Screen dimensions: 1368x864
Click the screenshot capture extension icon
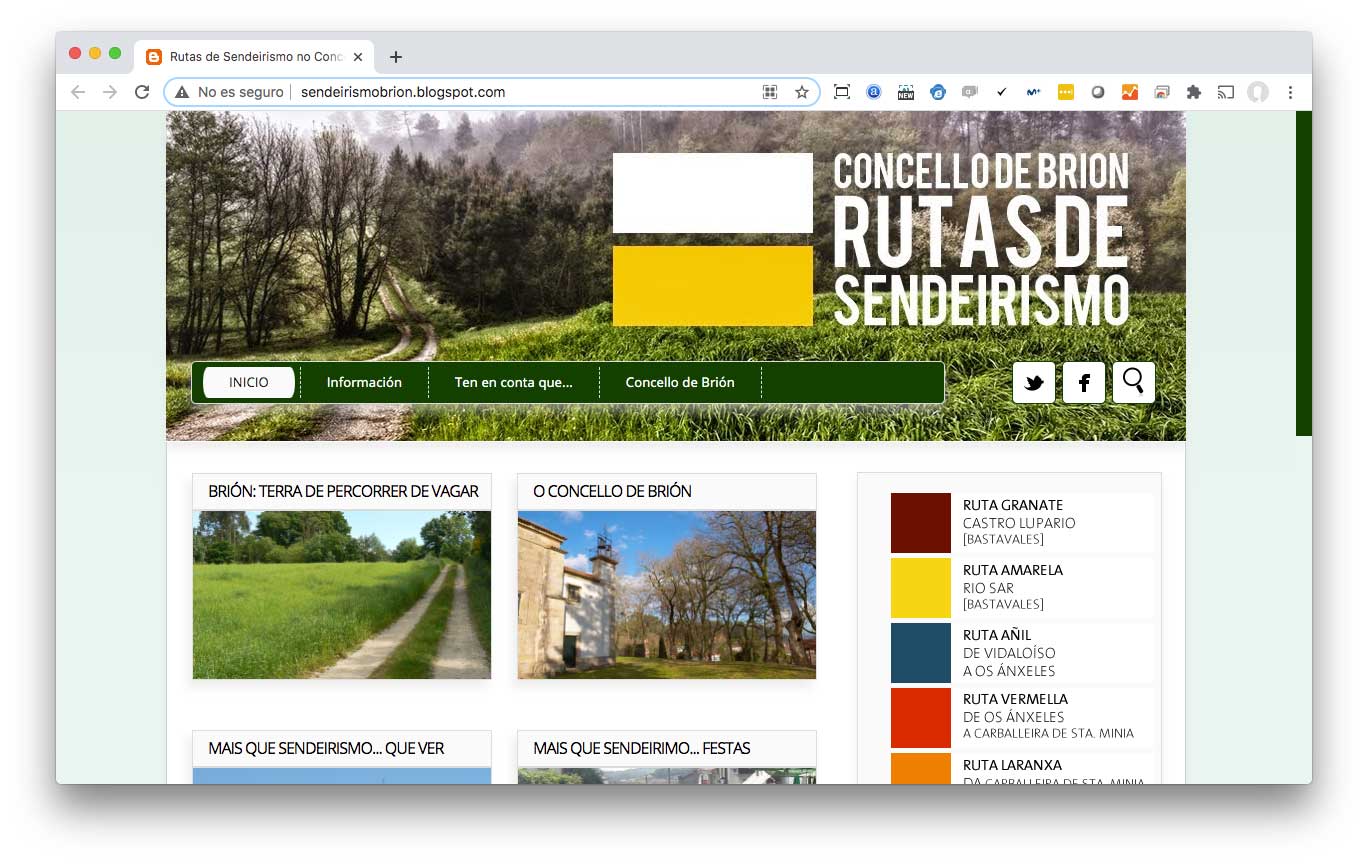842,92
